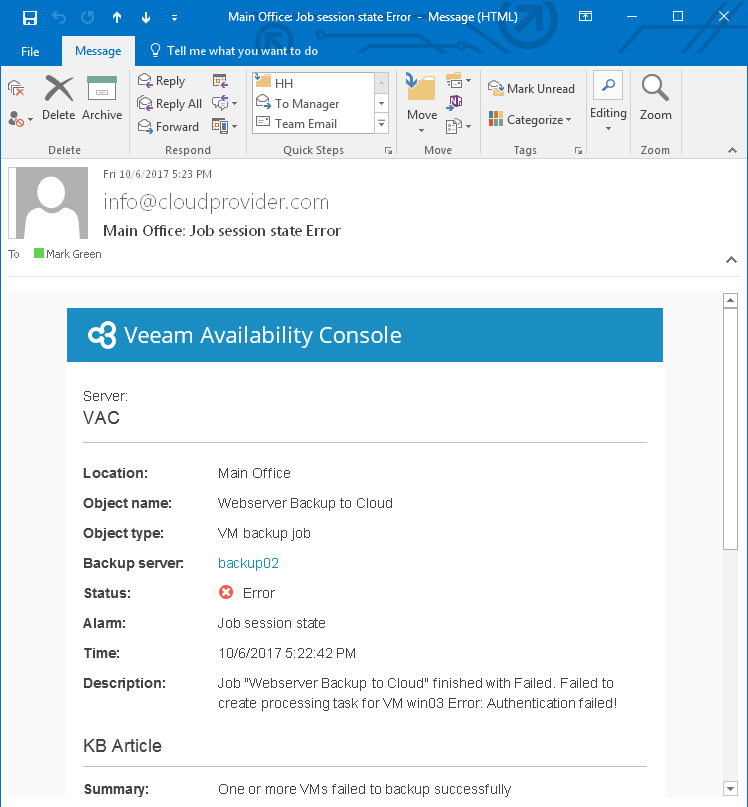Viewport: 748px width, 807px height.
Task: Click the Save icon in title bar
Action: point(30,17)
